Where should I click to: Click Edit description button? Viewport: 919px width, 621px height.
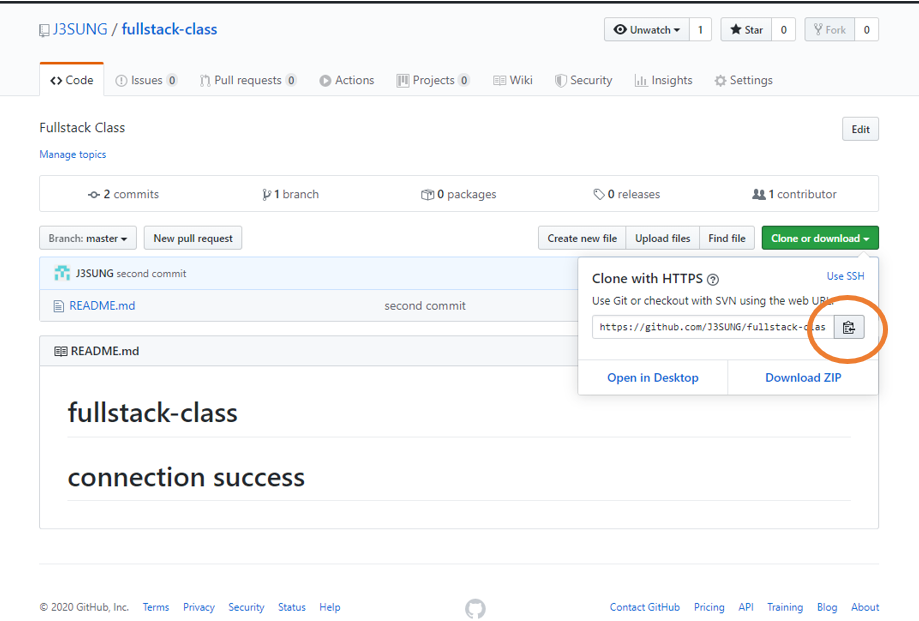click(860, 129)
